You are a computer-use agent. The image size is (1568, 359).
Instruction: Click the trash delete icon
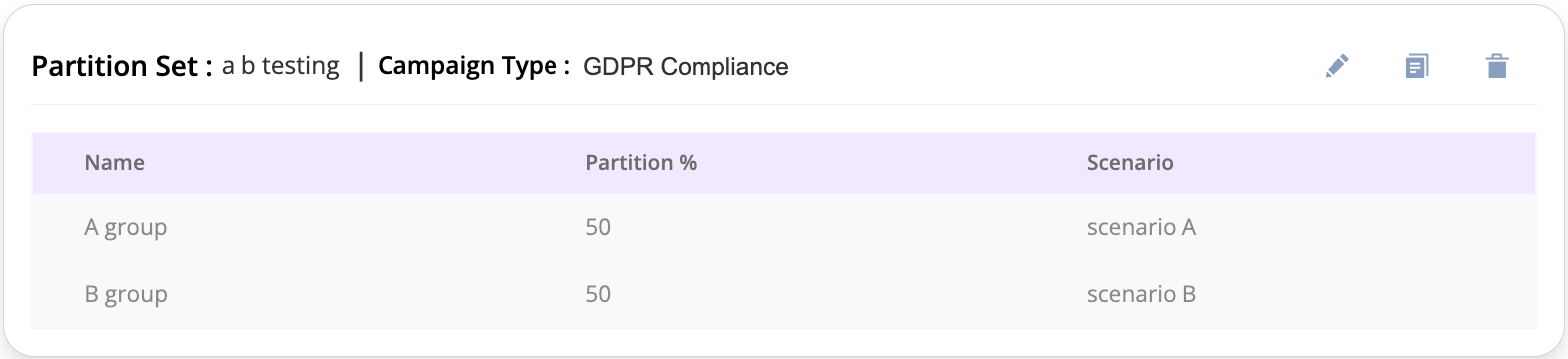coord(1496,66)
